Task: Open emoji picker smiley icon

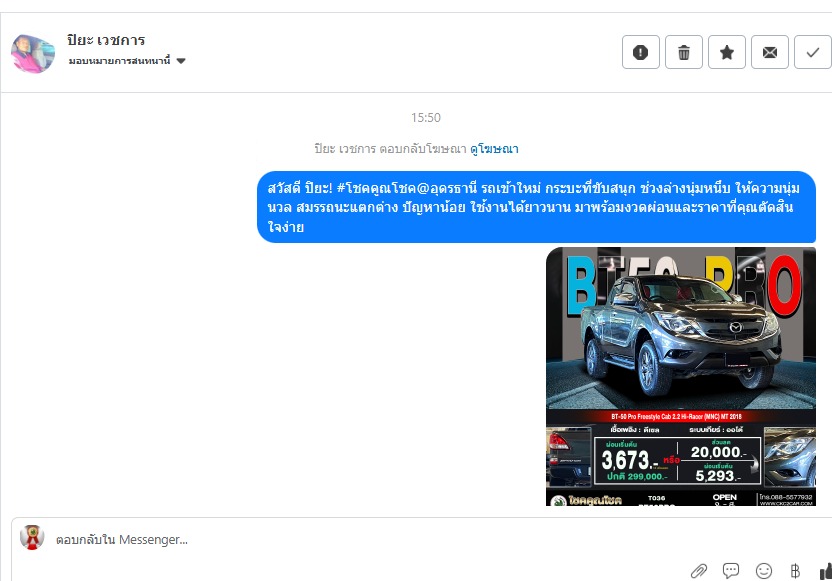Action: click(x=764, y=571)
